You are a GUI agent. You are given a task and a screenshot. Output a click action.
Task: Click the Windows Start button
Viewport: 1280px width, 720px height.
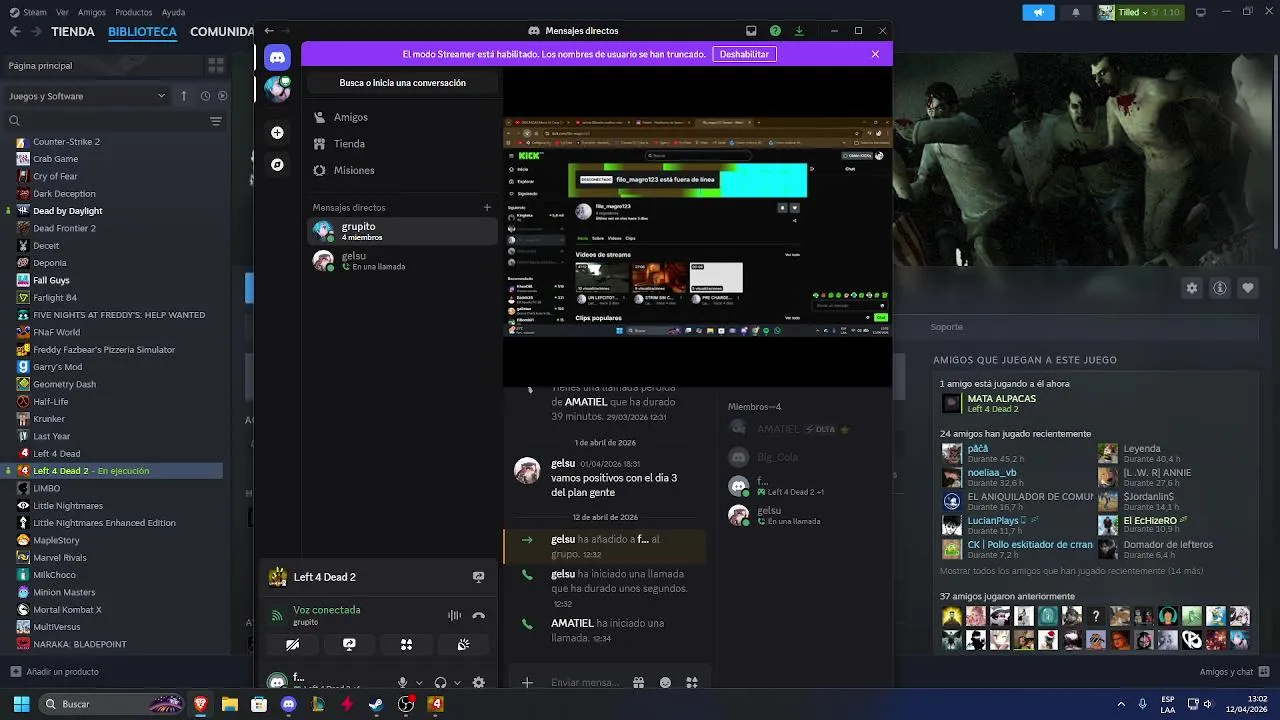click(21, 704)
